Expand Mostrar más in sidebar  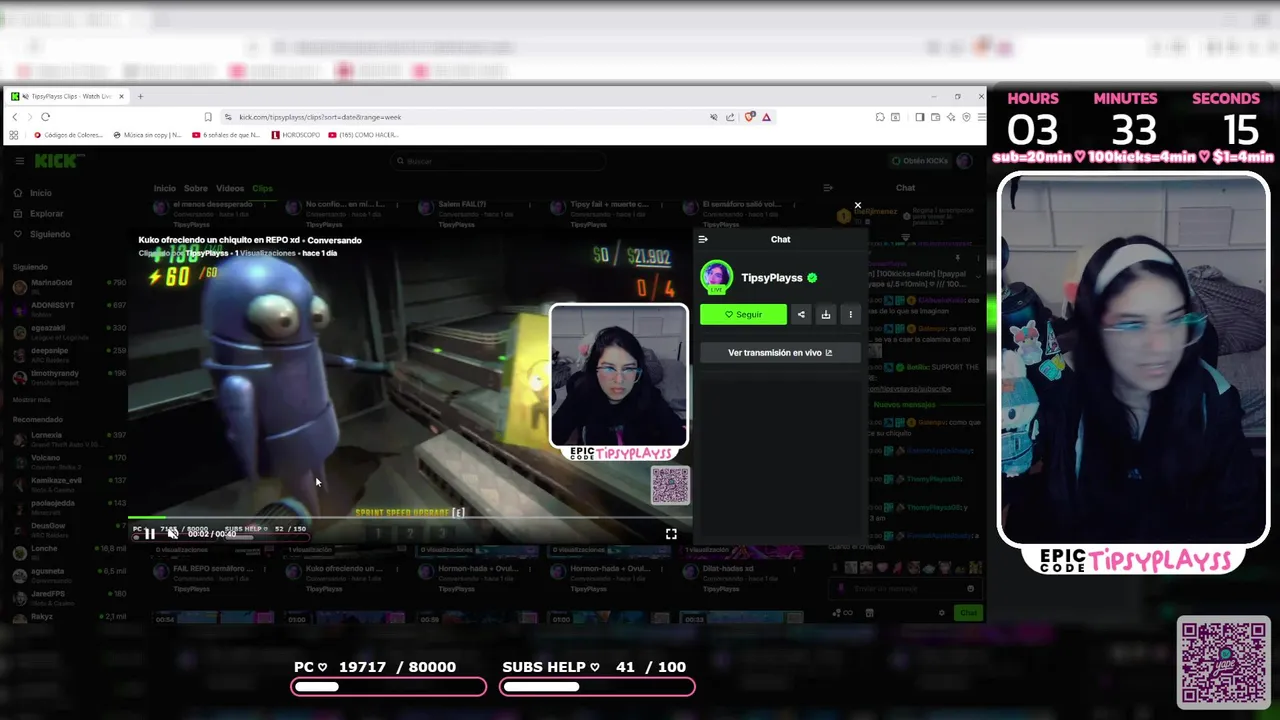[31, 399]
